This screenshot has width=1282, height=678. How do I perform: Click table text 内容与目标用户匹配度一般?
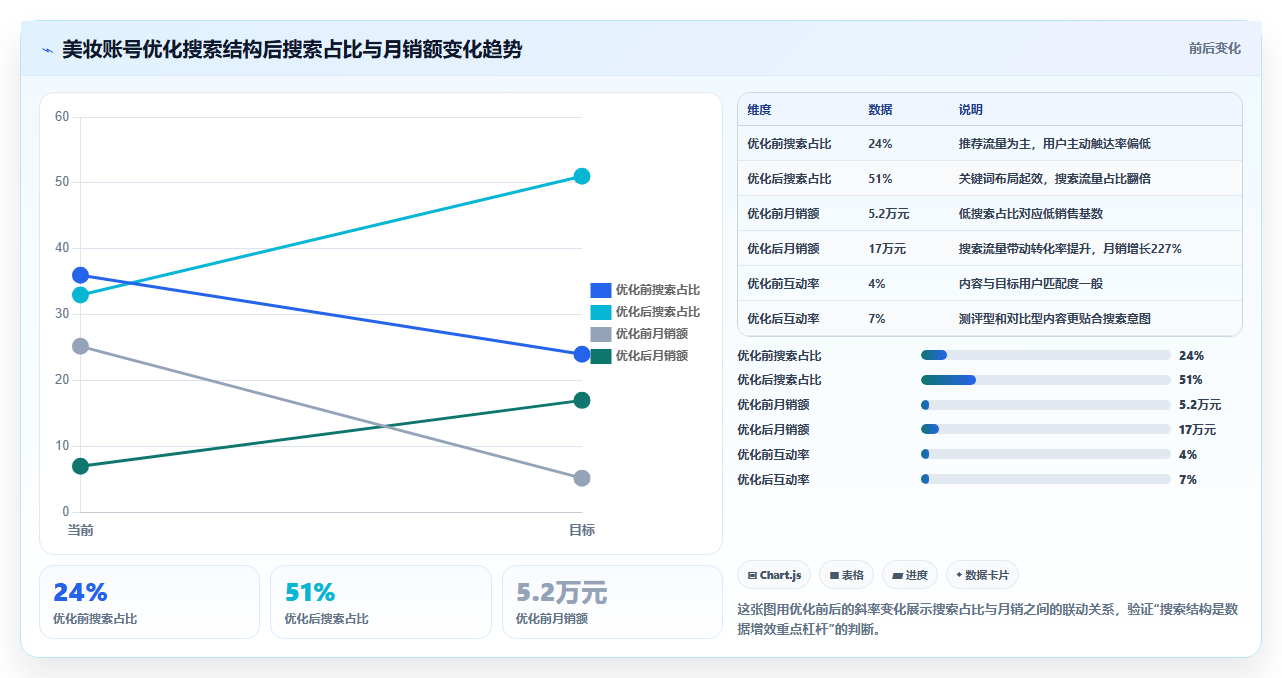(x=1031, y=283)
